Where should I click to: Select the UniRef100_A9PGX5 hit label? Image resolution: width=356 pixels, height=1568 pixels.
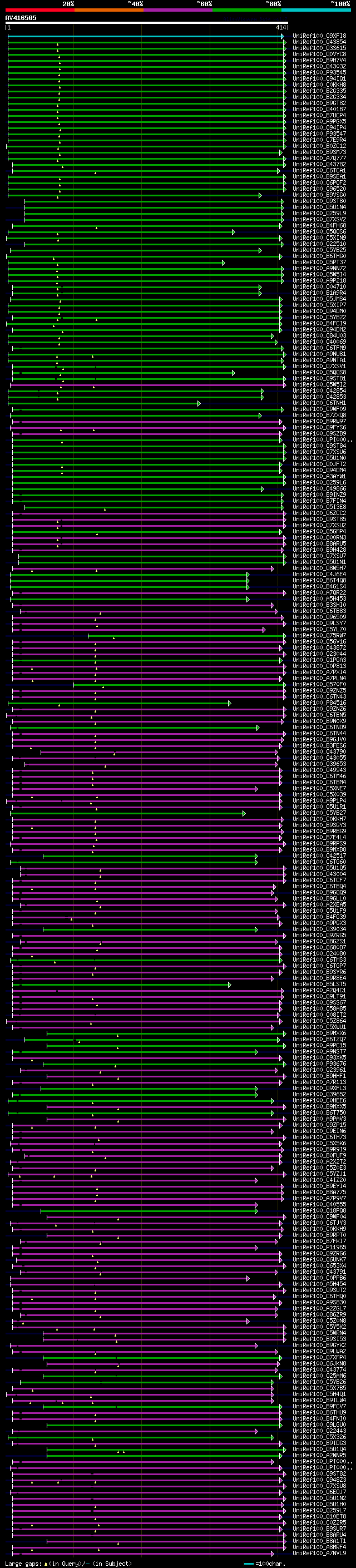point(319,122)
